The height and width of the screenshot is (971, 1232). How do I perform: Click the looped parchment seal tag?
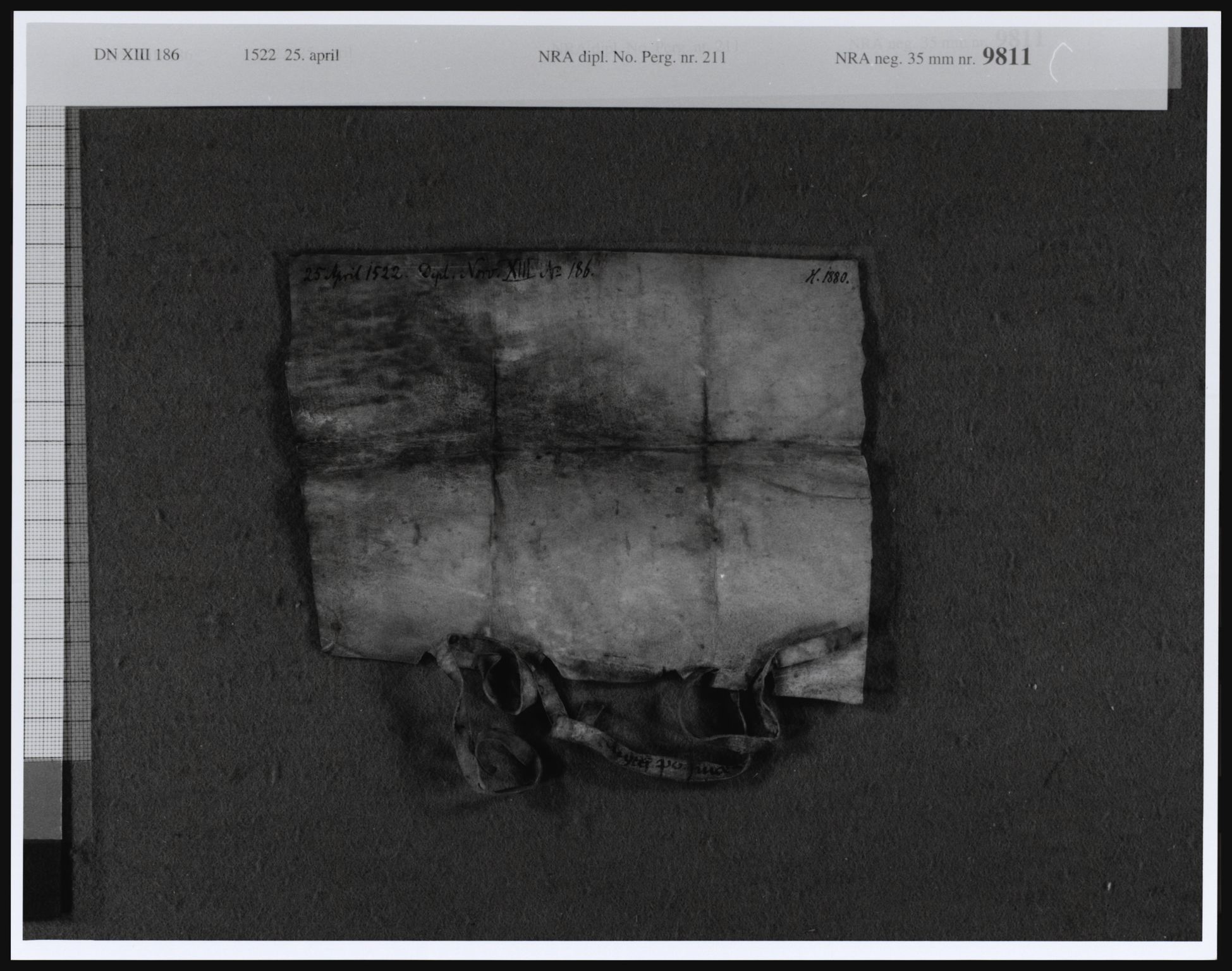coord(607,714)
